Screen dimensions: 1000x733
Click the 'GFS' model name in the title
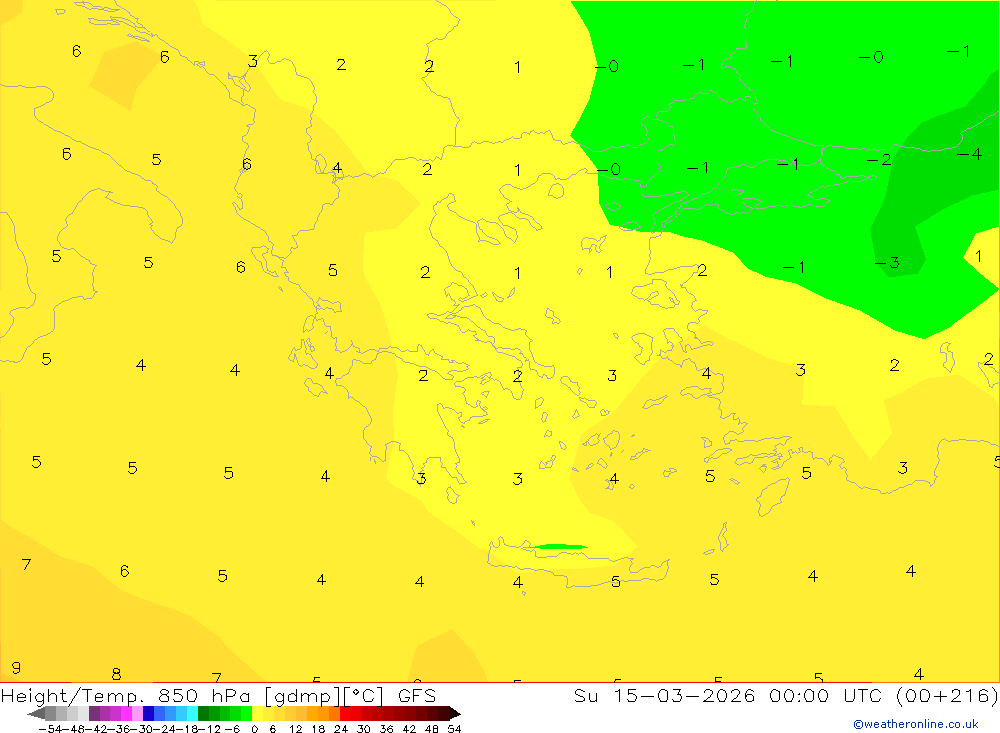pos(416,695)
